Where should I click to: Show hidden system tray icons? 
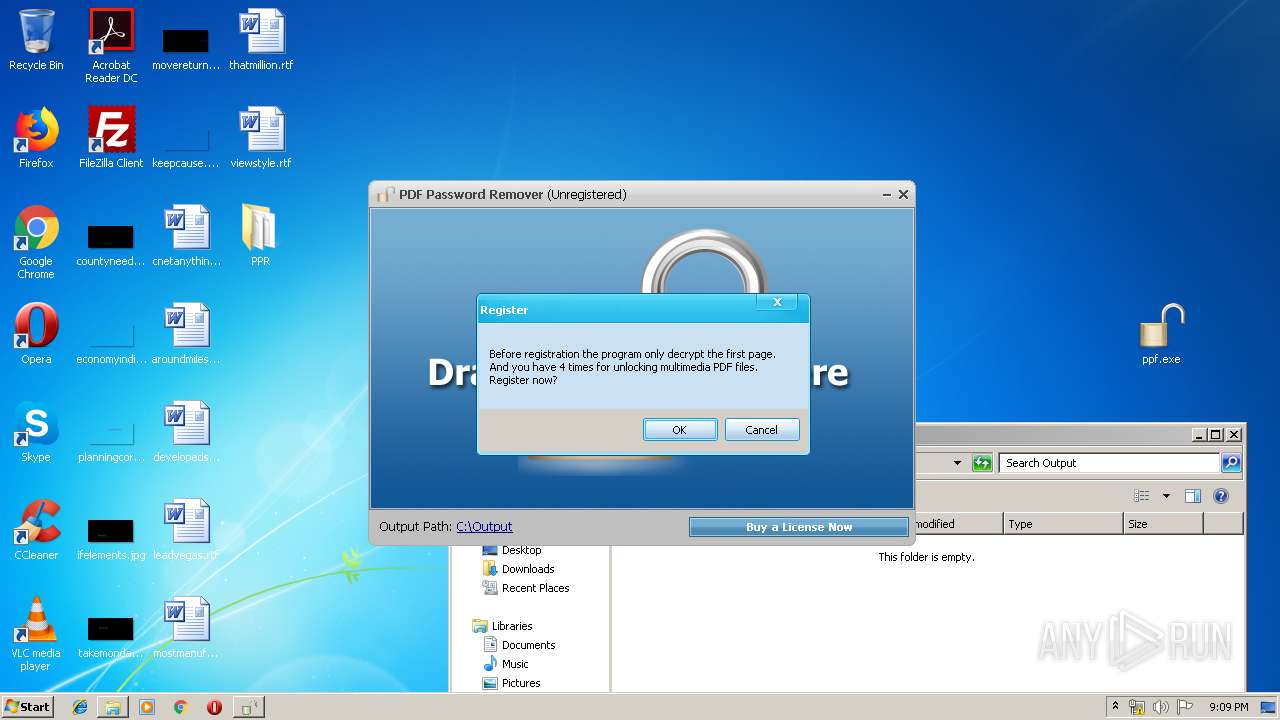pos(1115,707)
